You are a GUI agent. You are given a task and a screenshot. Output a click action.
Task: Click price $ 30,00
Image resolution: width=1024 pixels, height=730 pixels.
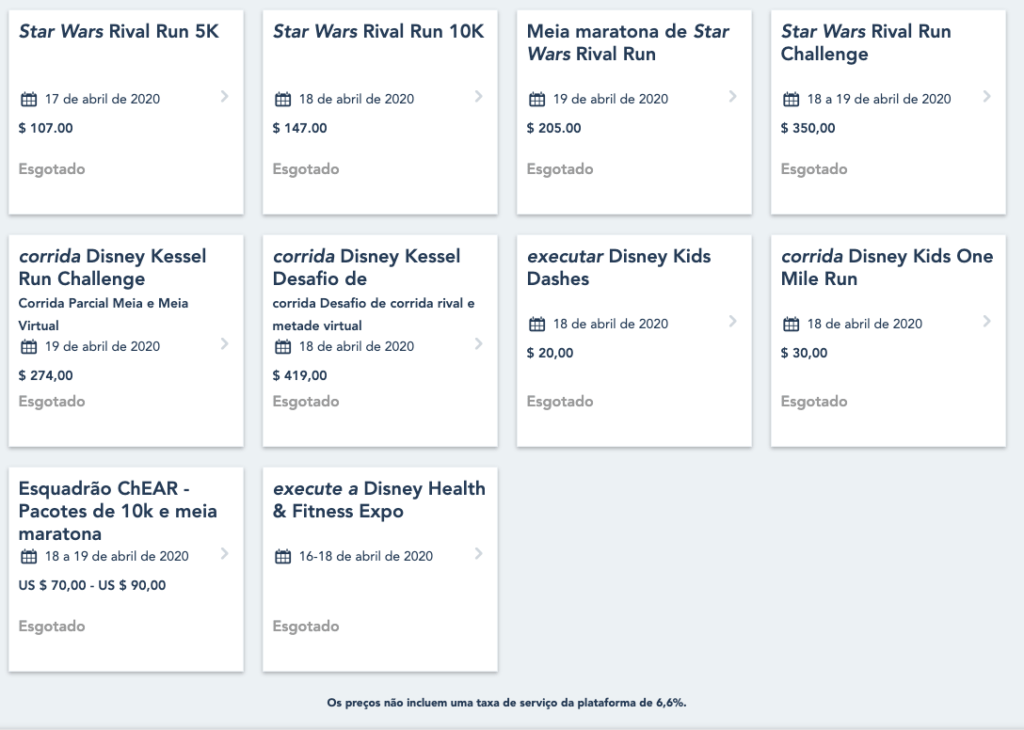tap(804, 353)
